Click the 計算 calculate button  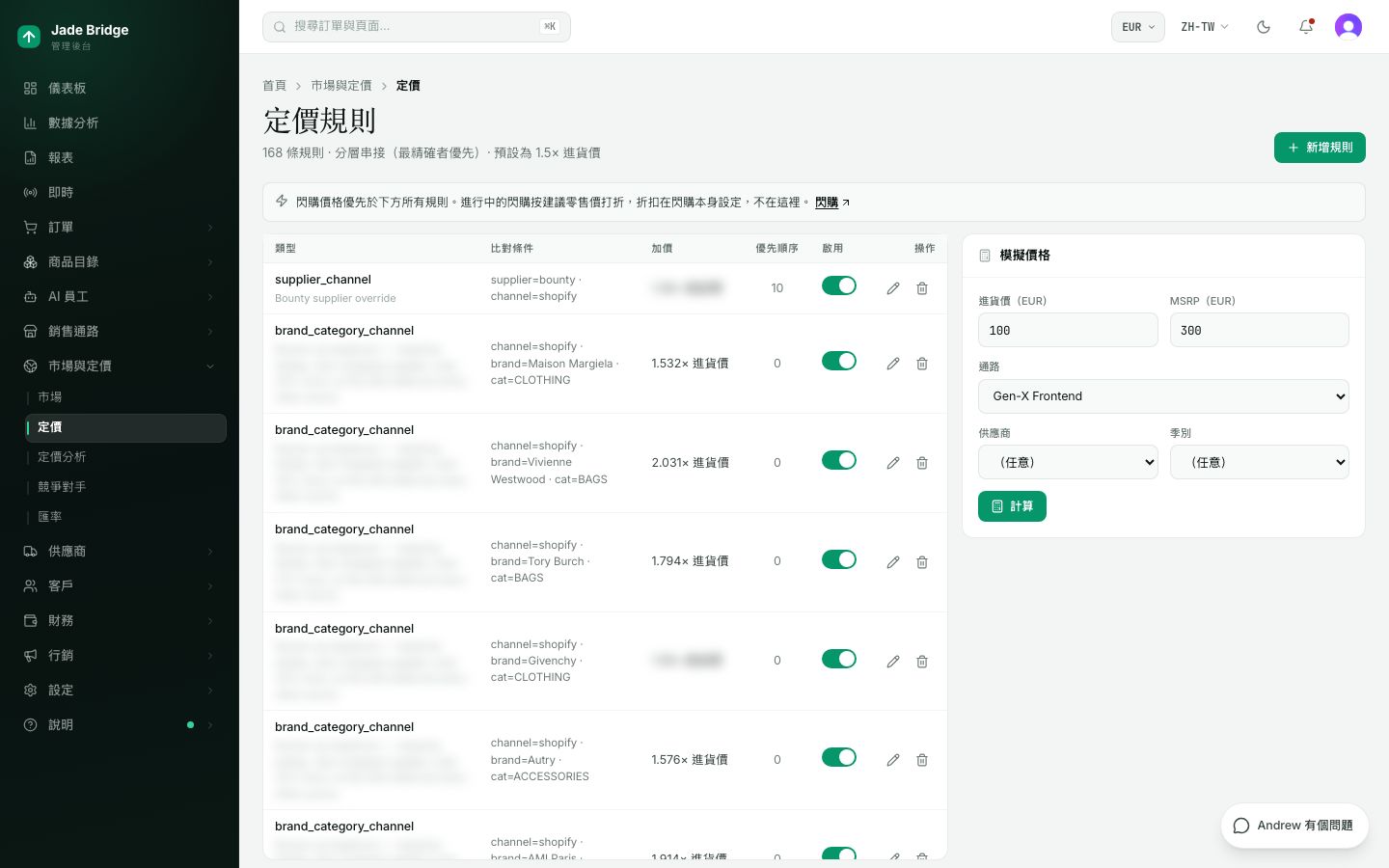click(x=1012, y=506)
